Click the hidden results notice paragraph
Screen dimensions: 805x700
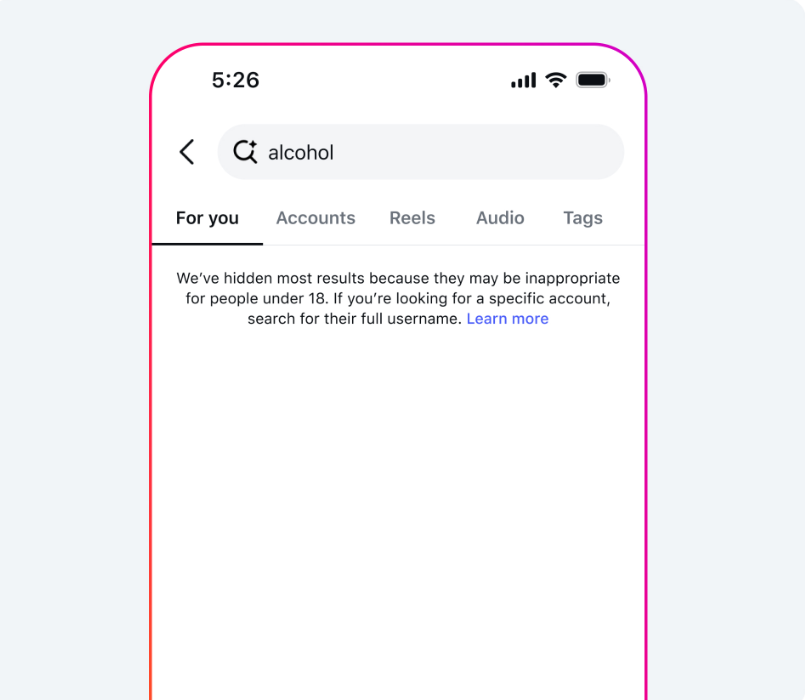click(x=398, y=298)
